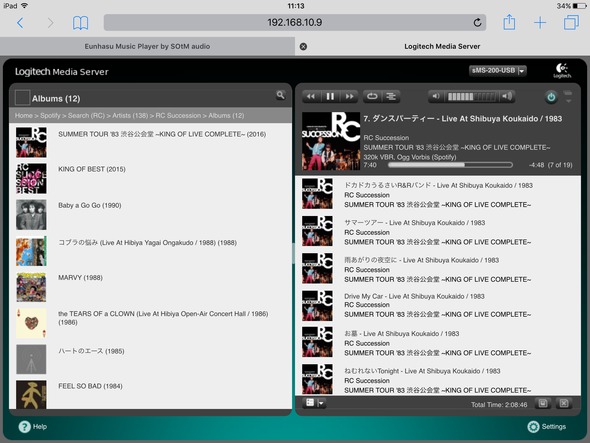The image size is (590, 443).
Task: Pause the current track
Action: (x=330, y=97)
